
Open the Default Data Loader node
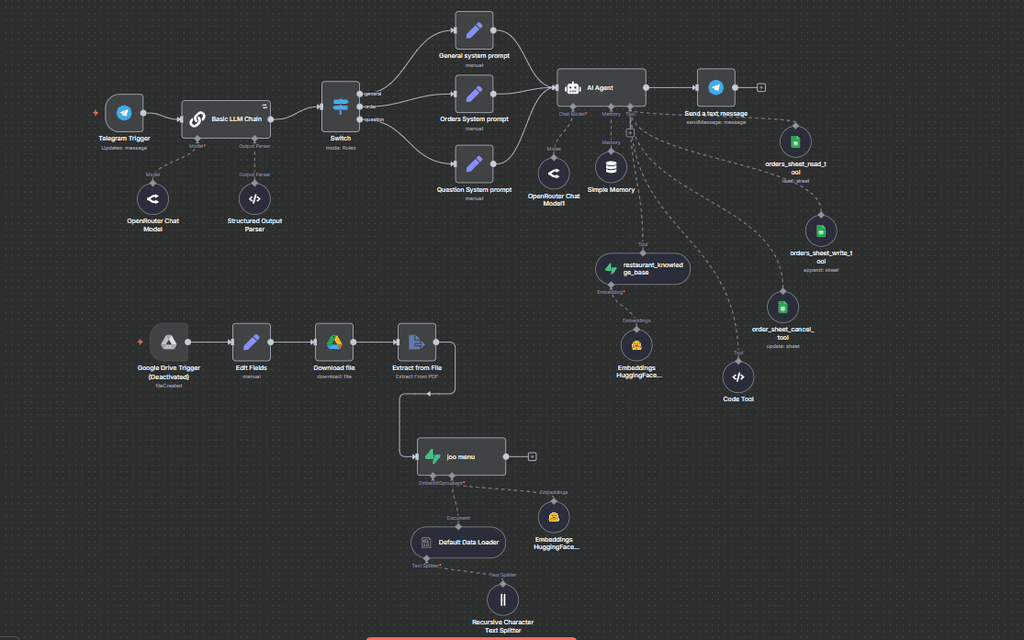(x=458, y=543)
